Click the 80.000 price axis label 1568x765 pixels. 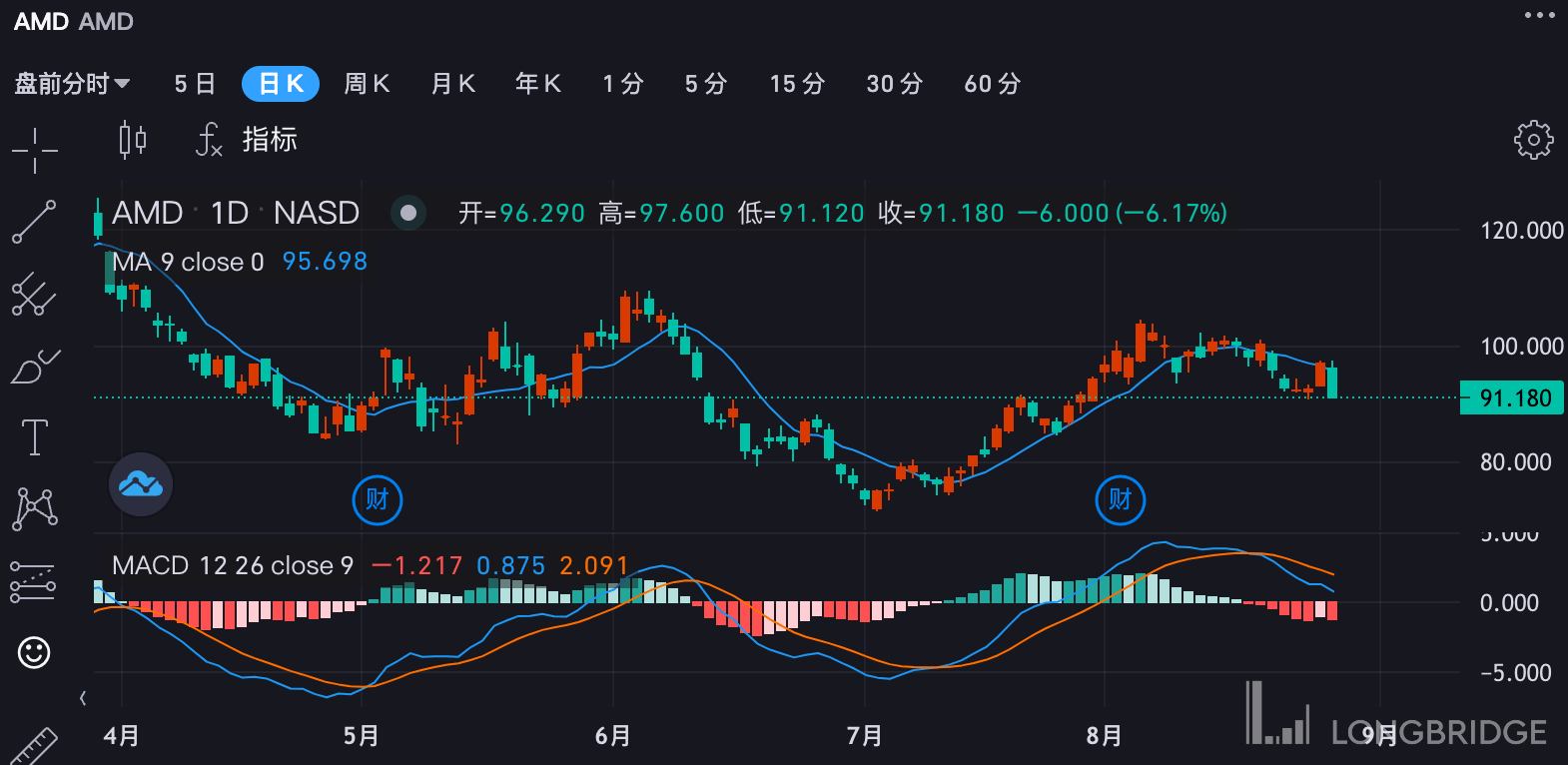tap(1516, 462)
